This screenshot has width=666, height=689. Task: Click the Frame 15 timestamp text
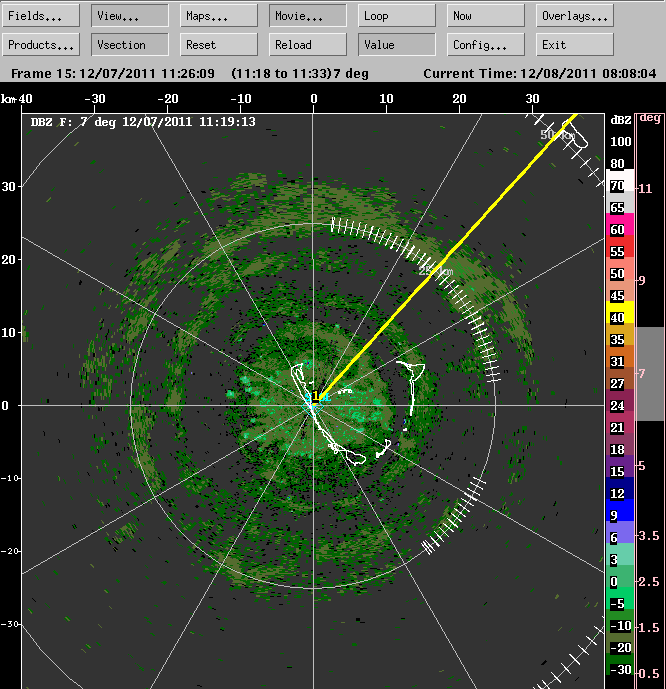(x=113, y=73)
